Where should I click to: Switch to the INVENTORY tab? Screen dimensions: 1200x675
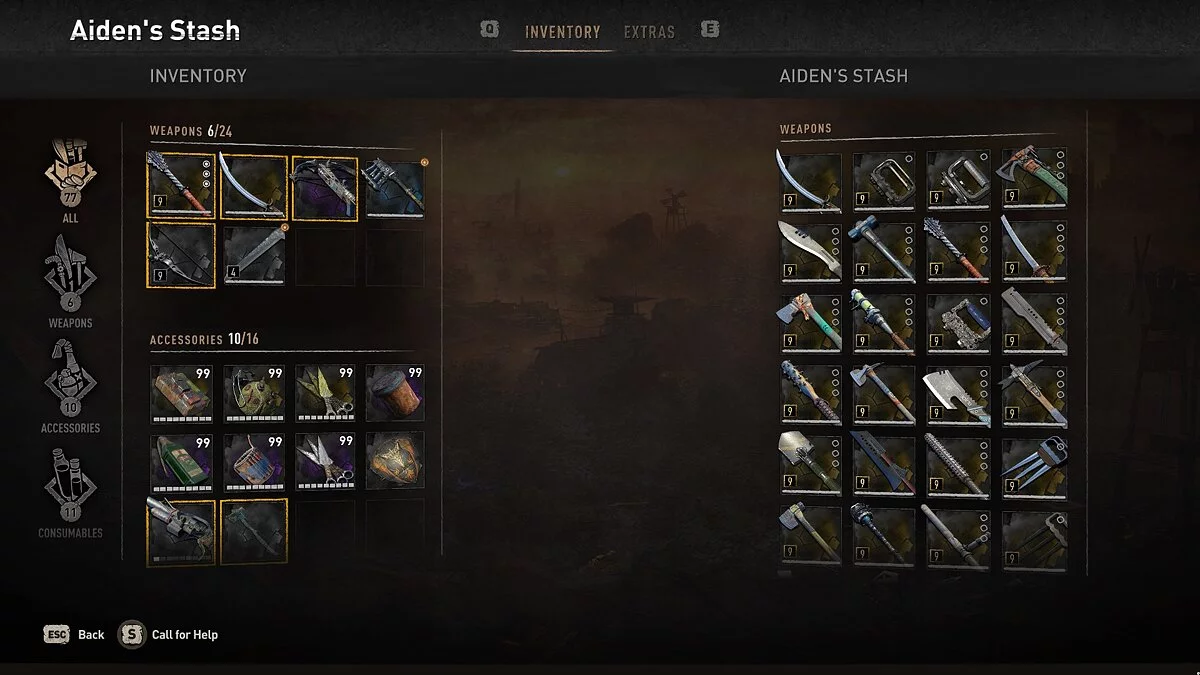pos(563,32)
